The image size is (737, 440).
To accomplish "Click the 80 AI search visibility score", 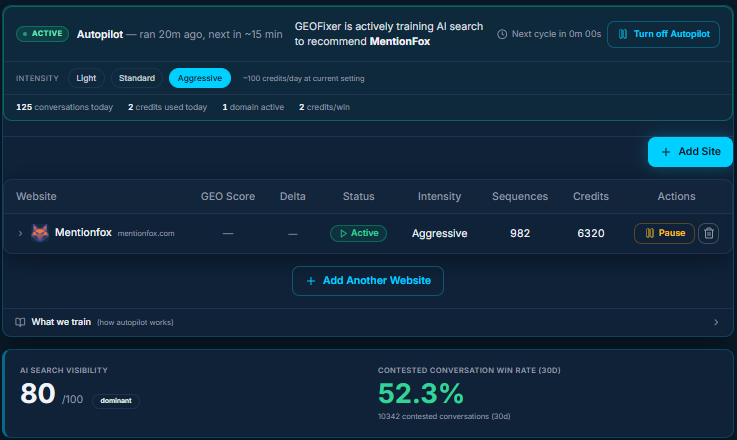I will click(38, 393).
